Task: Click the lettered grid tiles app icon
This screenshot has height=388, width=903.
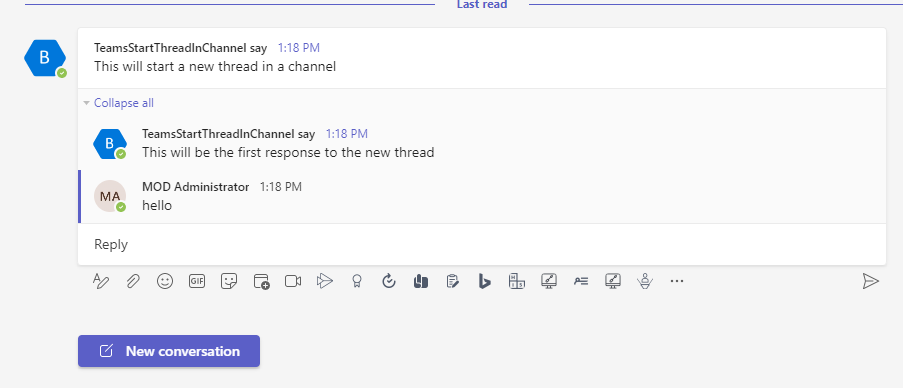Action: tap(517, 281)
